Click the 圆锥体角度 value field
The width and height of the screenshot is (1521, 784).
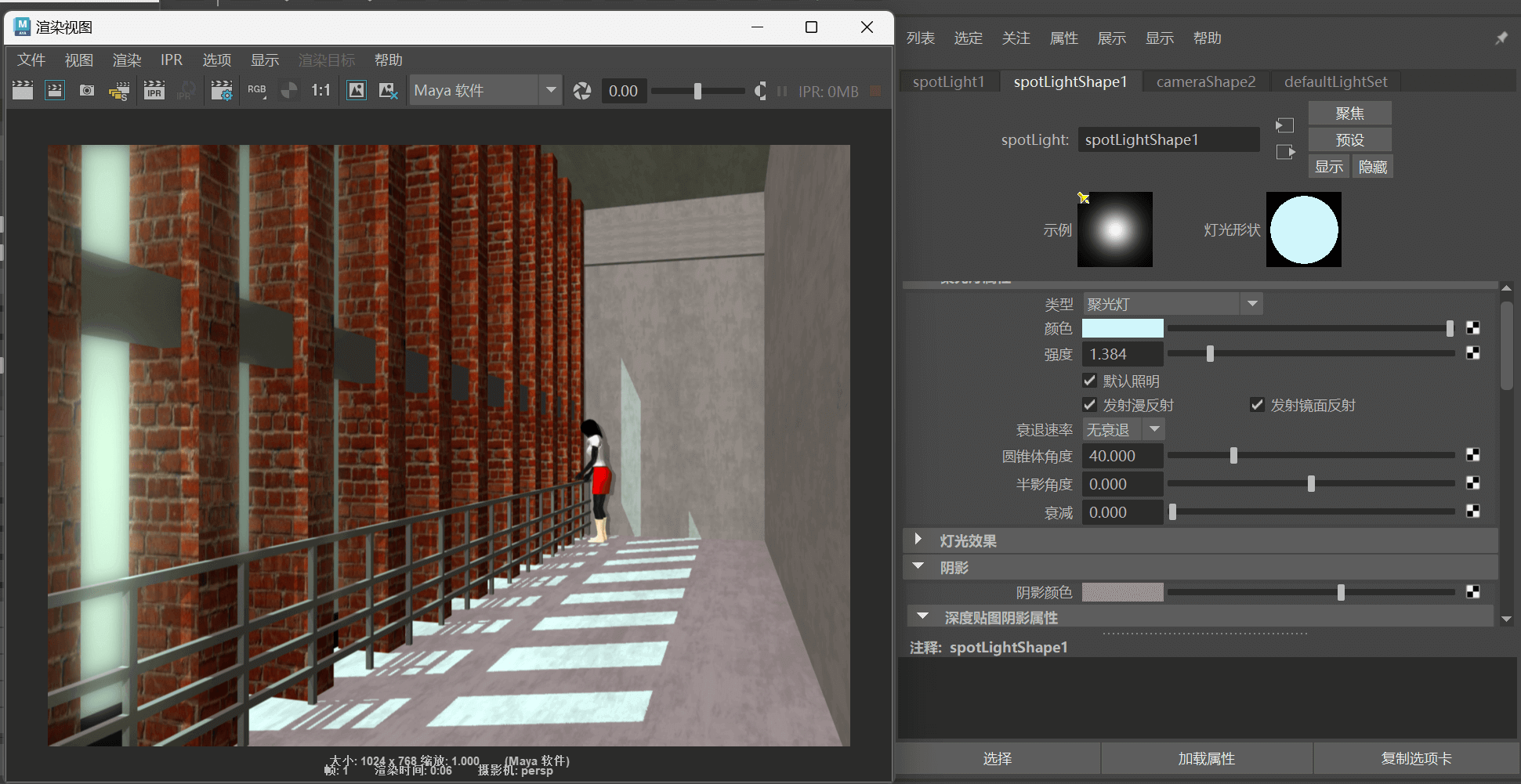1122,456
